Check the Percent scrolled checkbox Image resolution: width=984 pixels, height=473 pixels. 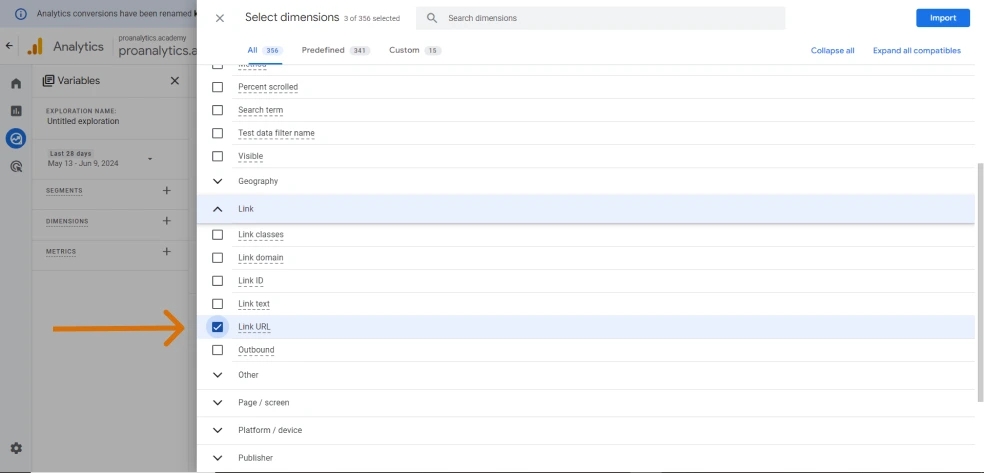point(217,87)
